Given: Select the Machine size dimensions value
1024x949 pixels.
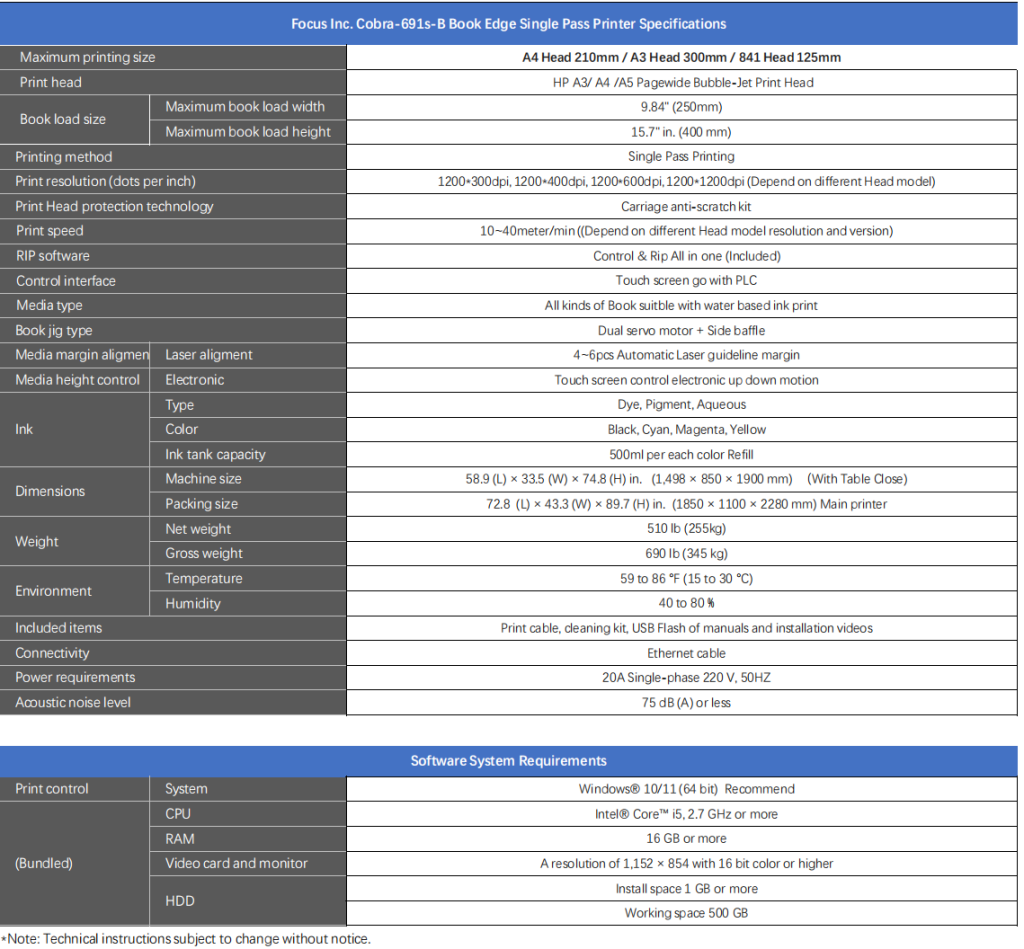Looking at the screenshot, I should [686, 479].
